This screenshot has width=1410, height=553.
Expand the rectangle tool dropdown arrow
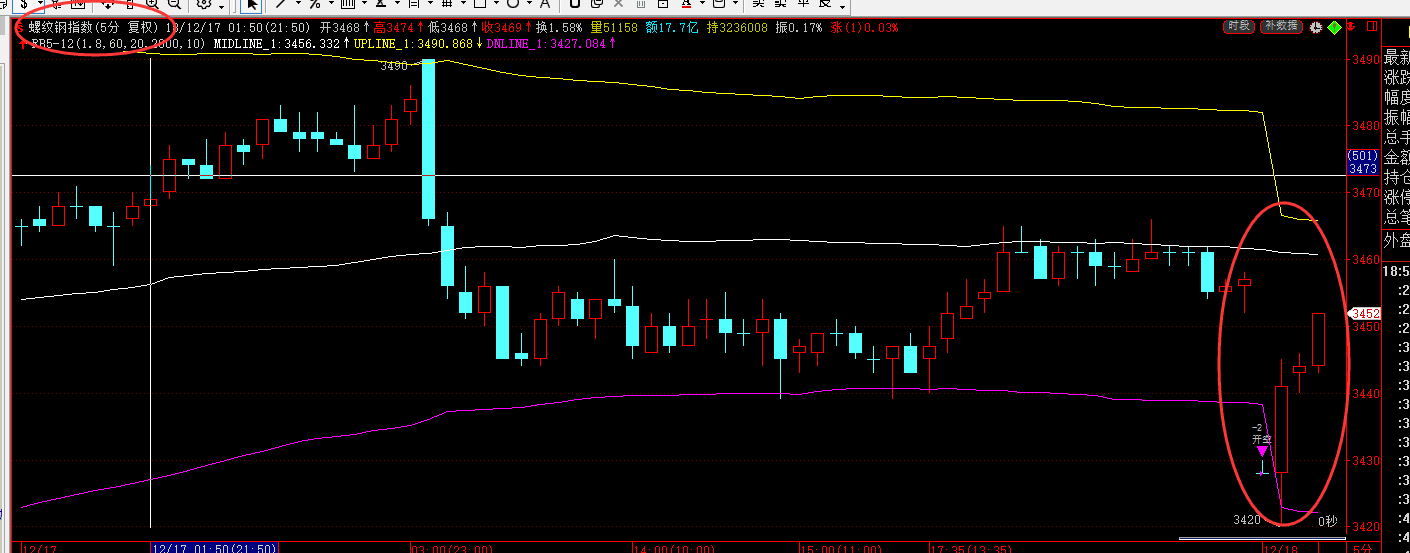(496, 4)
